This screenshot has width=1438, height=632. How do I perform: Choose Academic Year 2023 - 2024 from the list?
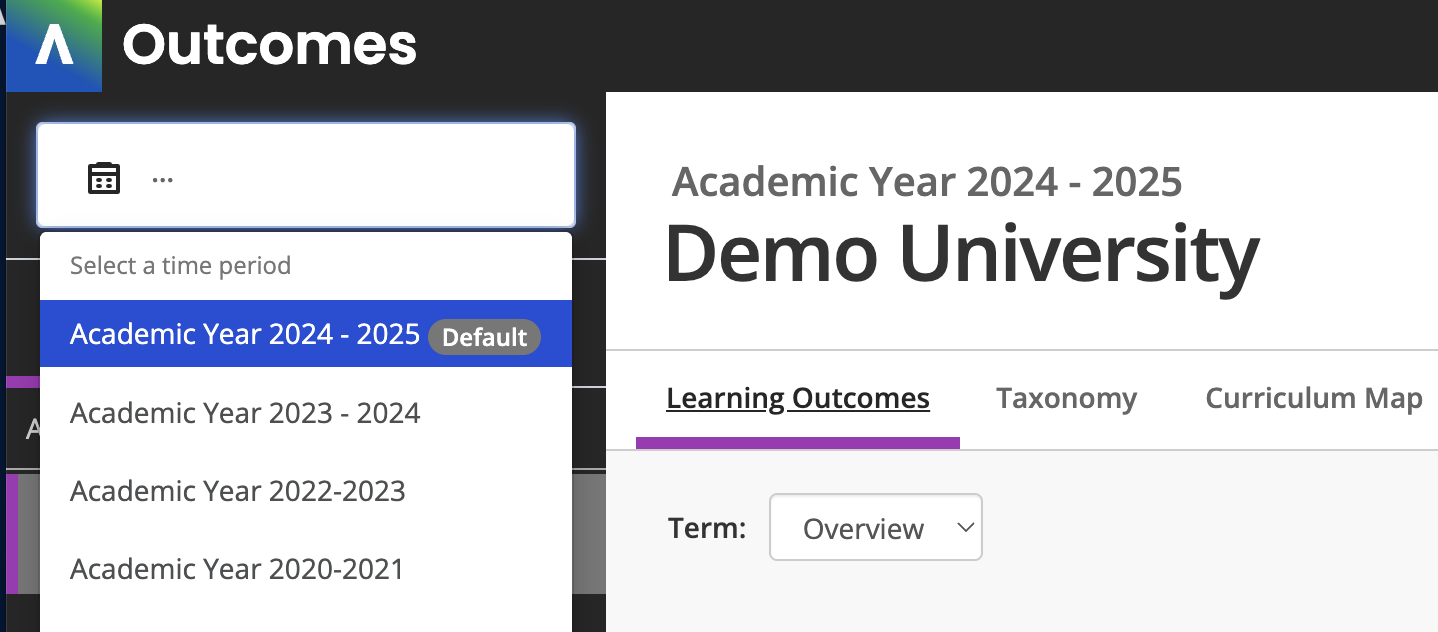click(x=245, y=413)
